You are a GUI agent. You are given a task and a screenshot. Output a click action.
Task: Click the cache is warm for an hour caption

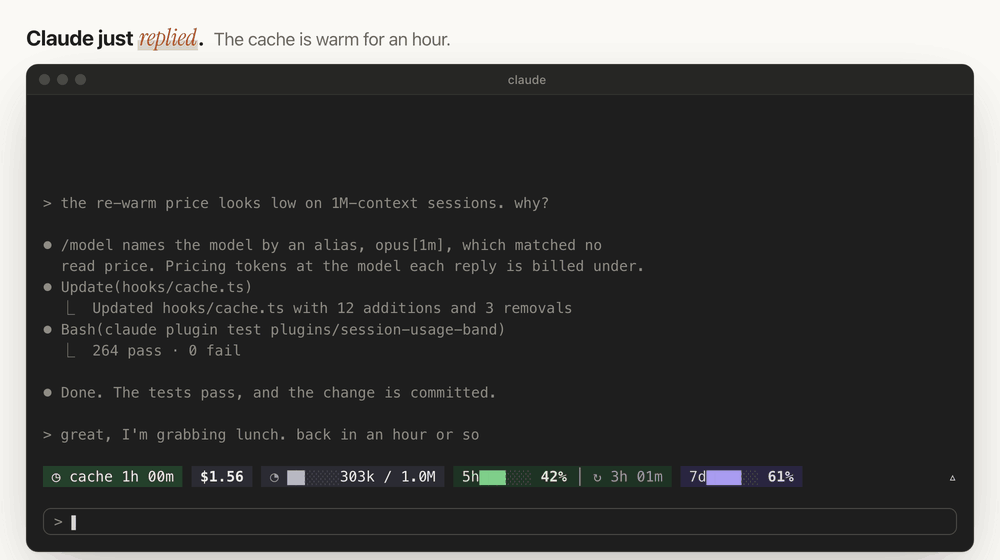pos(332,40)
